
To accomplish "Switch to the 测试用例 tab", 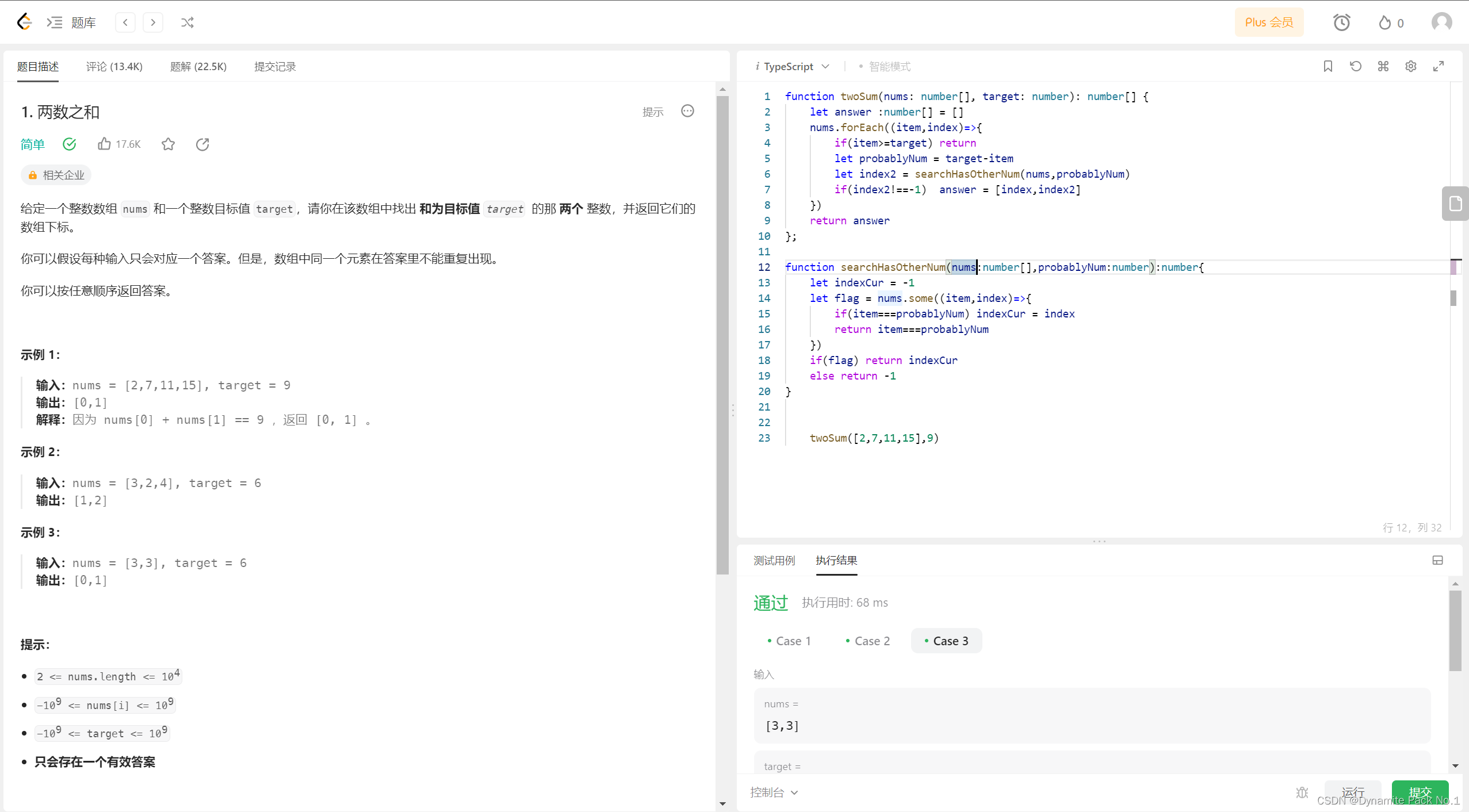I will click(x=774, y=560).
